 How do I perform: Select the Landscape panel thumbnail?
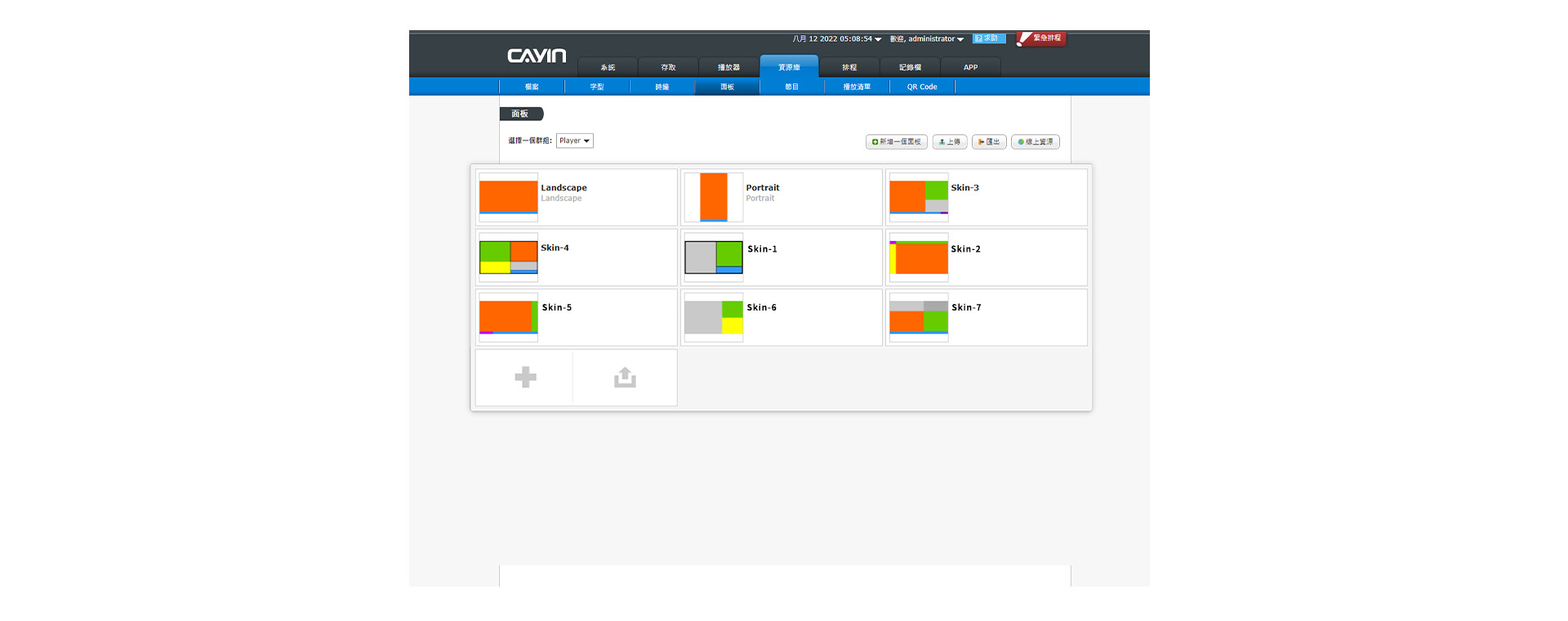point(508,198)
